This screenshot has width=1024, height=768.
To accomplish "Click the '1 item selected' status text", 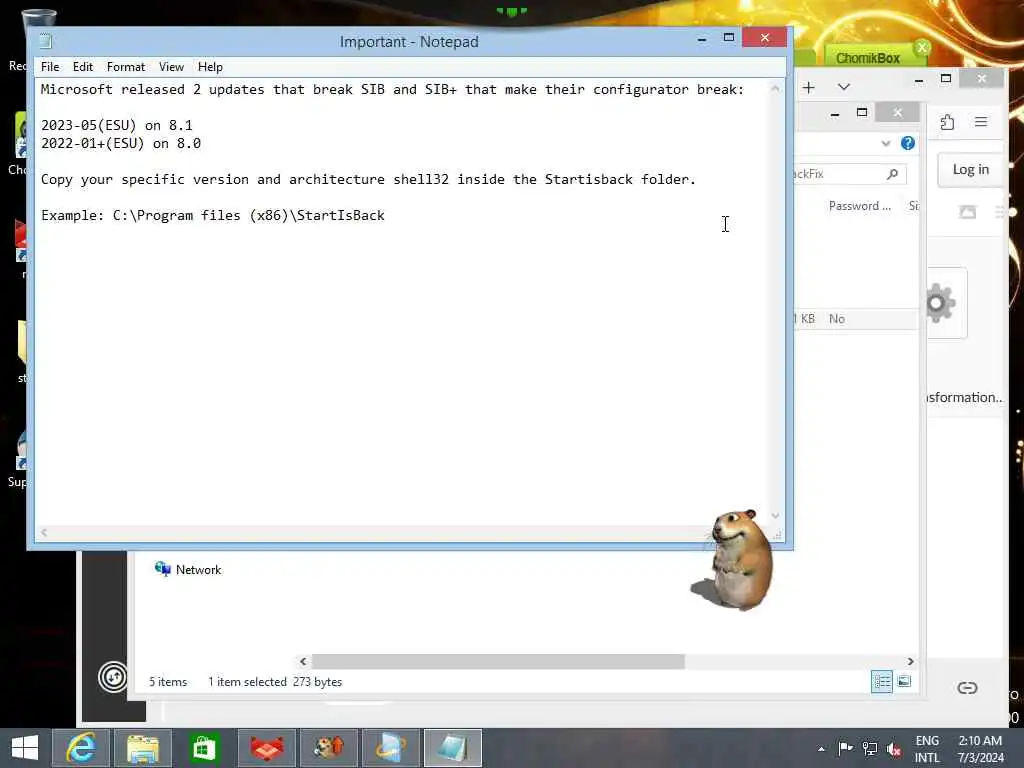I will (247, 682).
